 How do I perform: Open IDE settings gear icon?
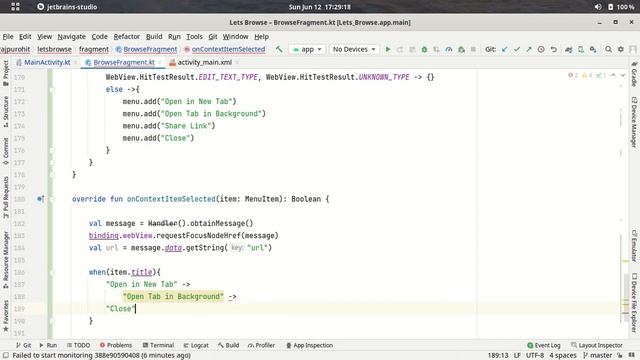(x=620, y=49)
